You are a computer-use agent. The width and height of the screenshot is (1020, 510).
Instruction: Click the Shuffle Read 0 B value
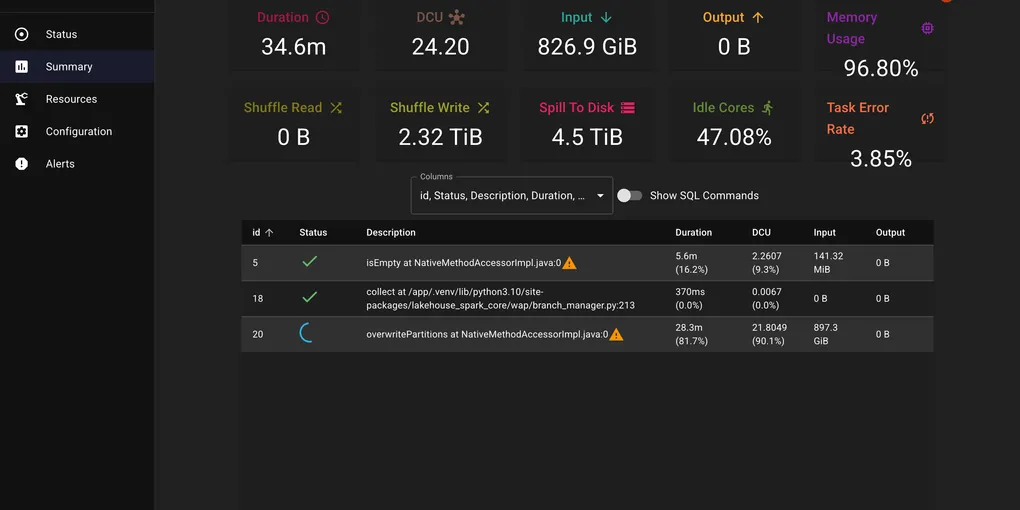pyautogui.click(x=293, y=137)
